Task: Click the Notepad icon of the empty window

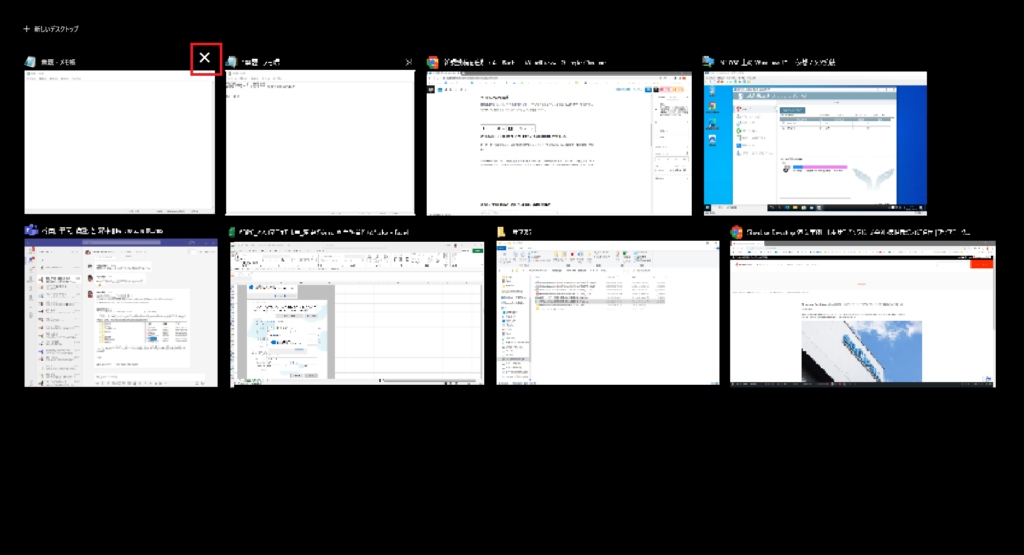Action: (30, 62)
